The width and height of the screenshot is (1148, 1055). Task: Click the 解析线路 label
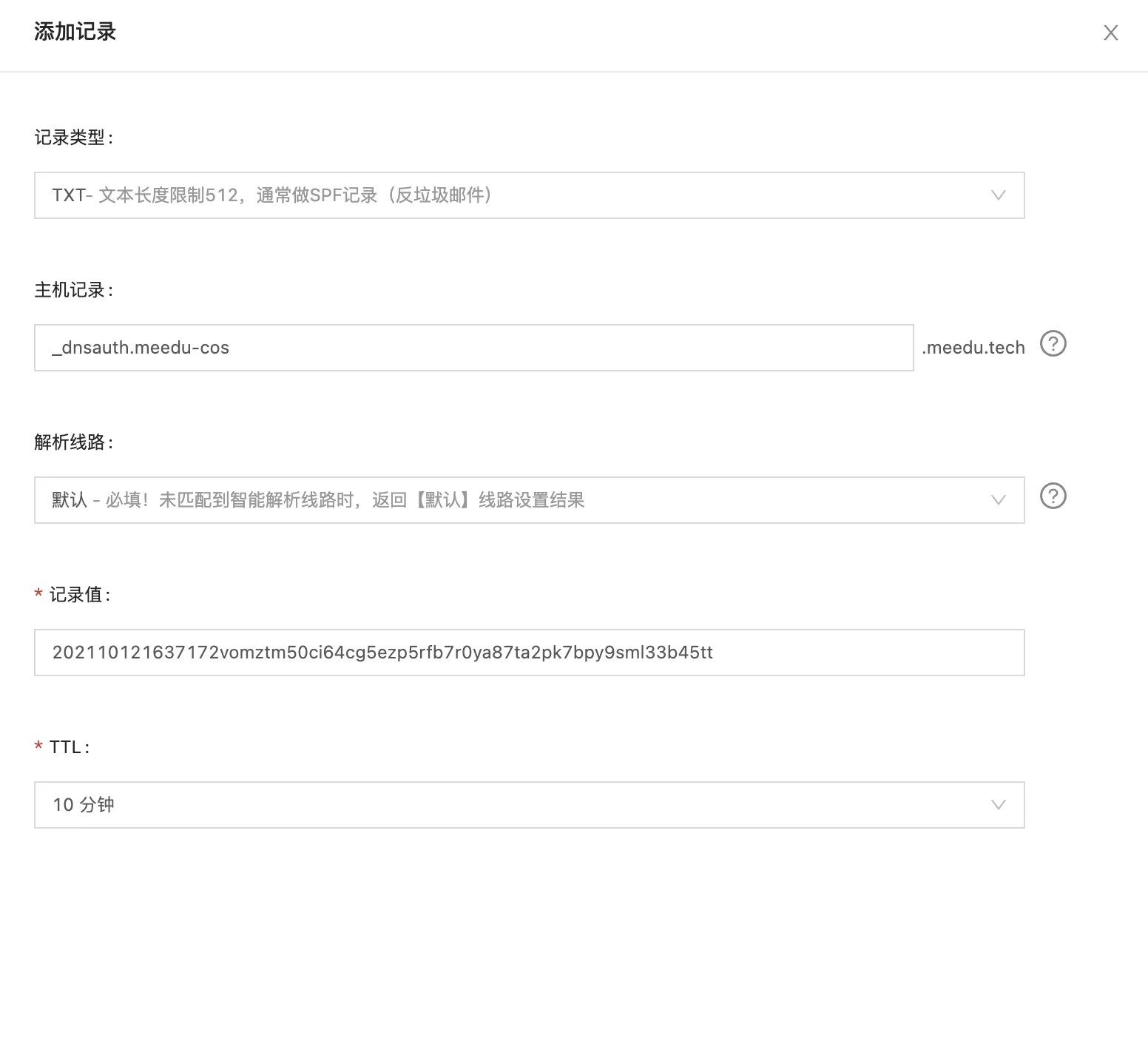point(74,442)
